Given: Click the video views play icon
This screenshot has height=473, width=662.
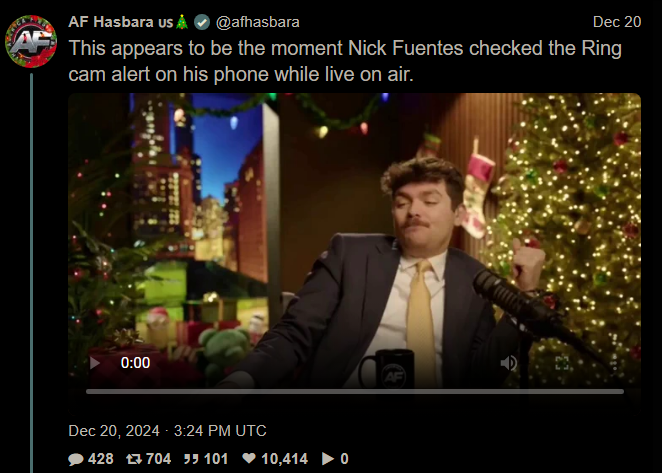Looking at the screenshot, I should [328, 459].
